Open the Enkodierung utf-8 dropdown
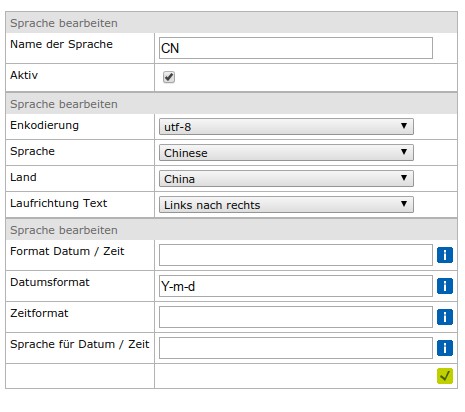The height and width of the screenshot is (412, 465). point(286,127)
